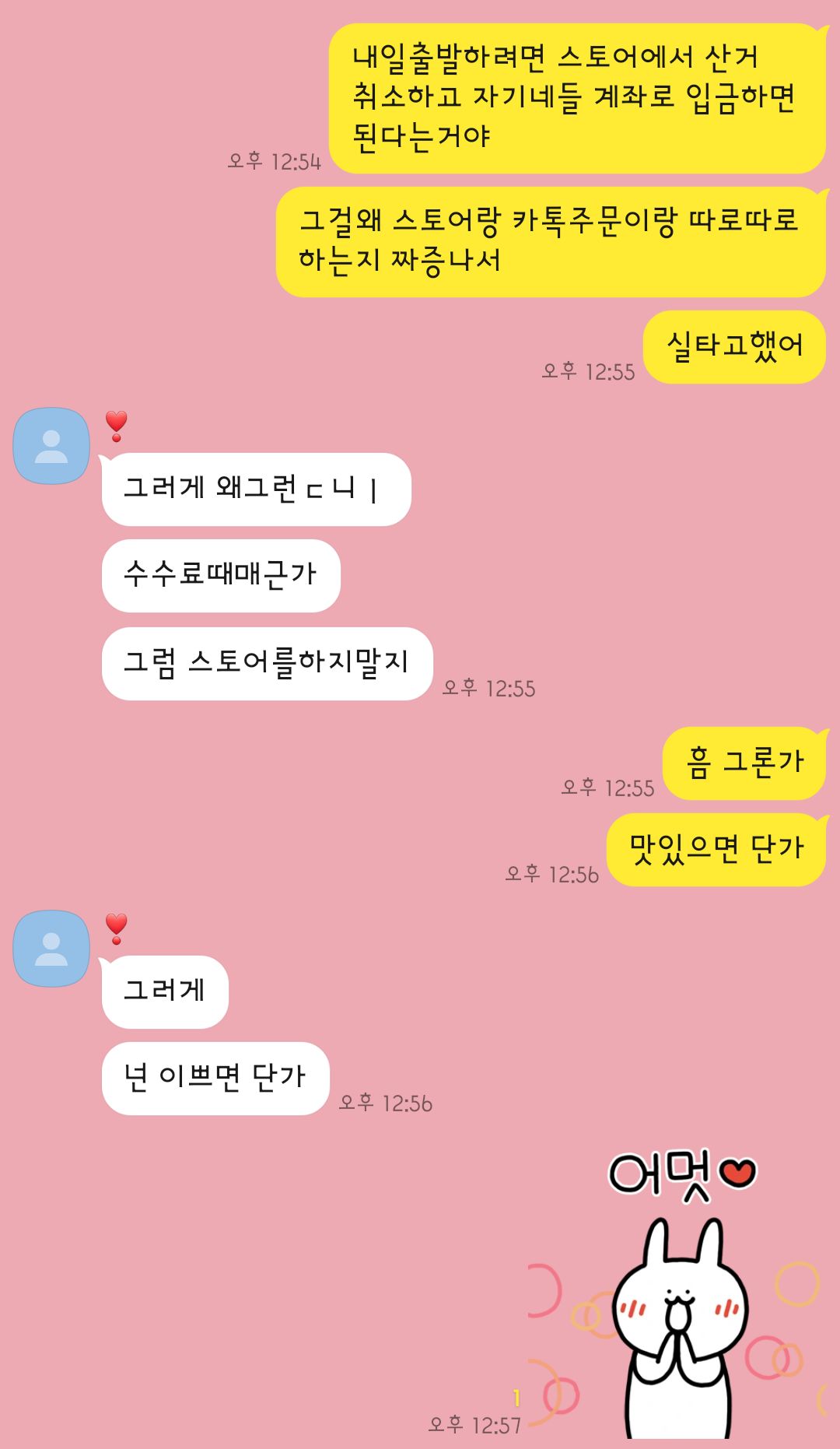The image size is (840, 1449).
Task: Tap the '내일출발하려면 스토어에서' yellow message
Action: 577,98
